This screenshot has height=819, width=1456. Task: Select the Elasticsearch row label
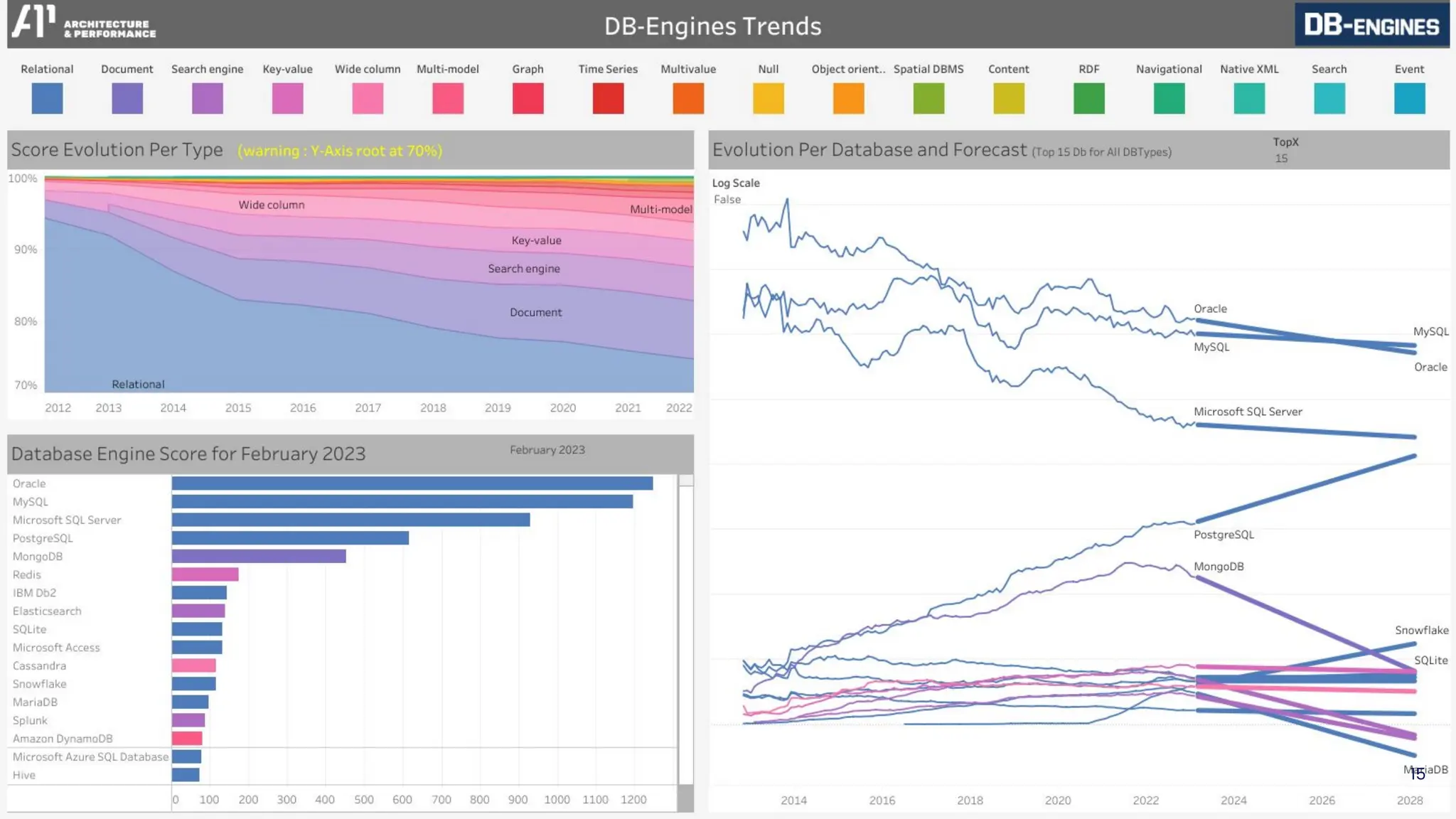click(47, 611)
